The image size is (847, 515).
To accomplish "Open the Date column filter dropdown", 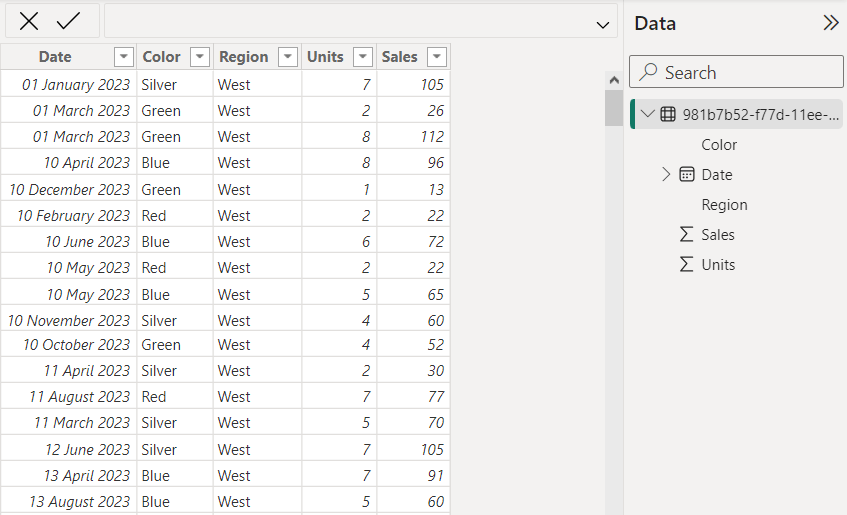I will [124, 56].
